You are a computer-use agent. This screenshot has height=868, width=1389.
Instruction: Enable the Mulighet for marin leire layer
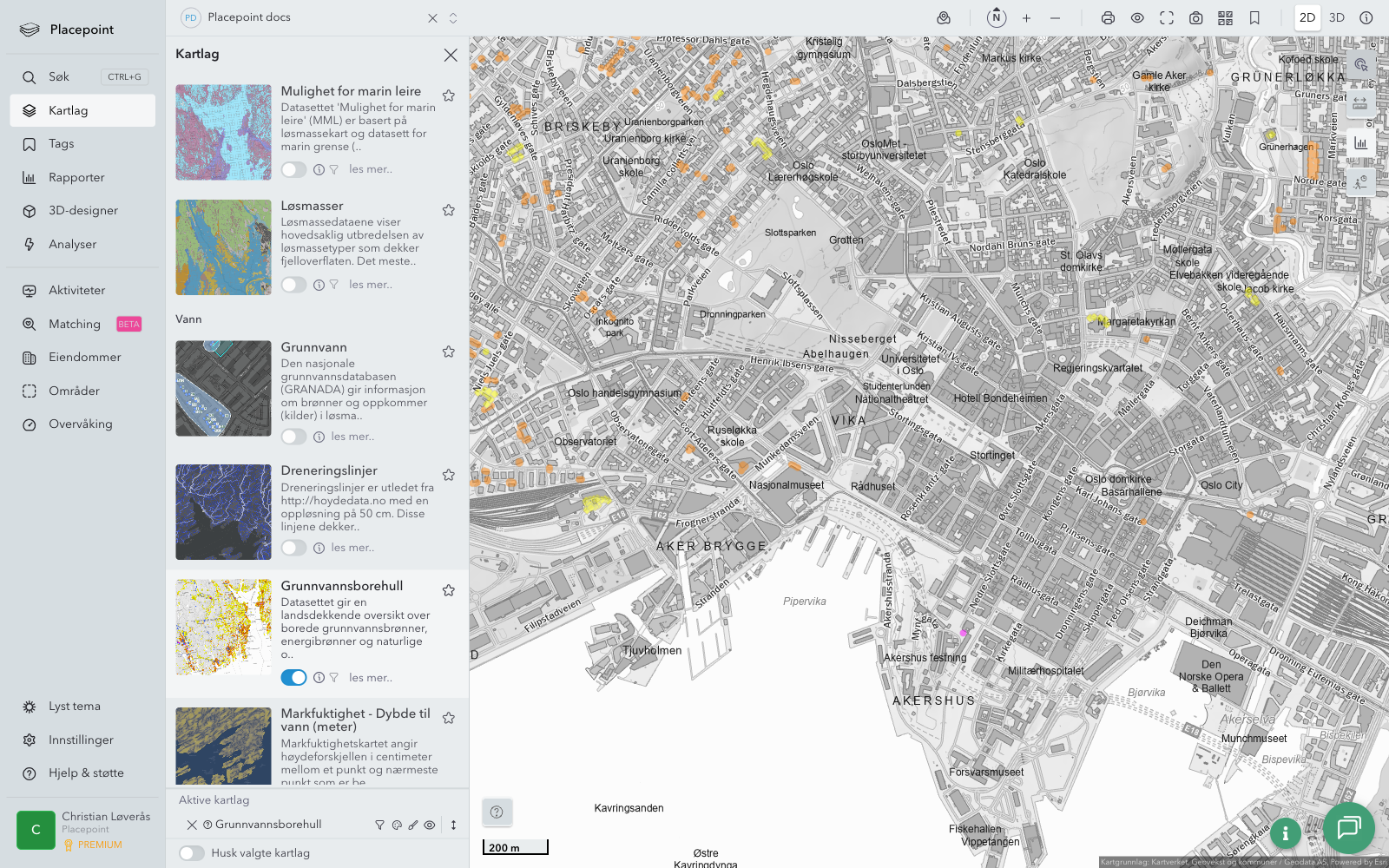click(293, 169)
